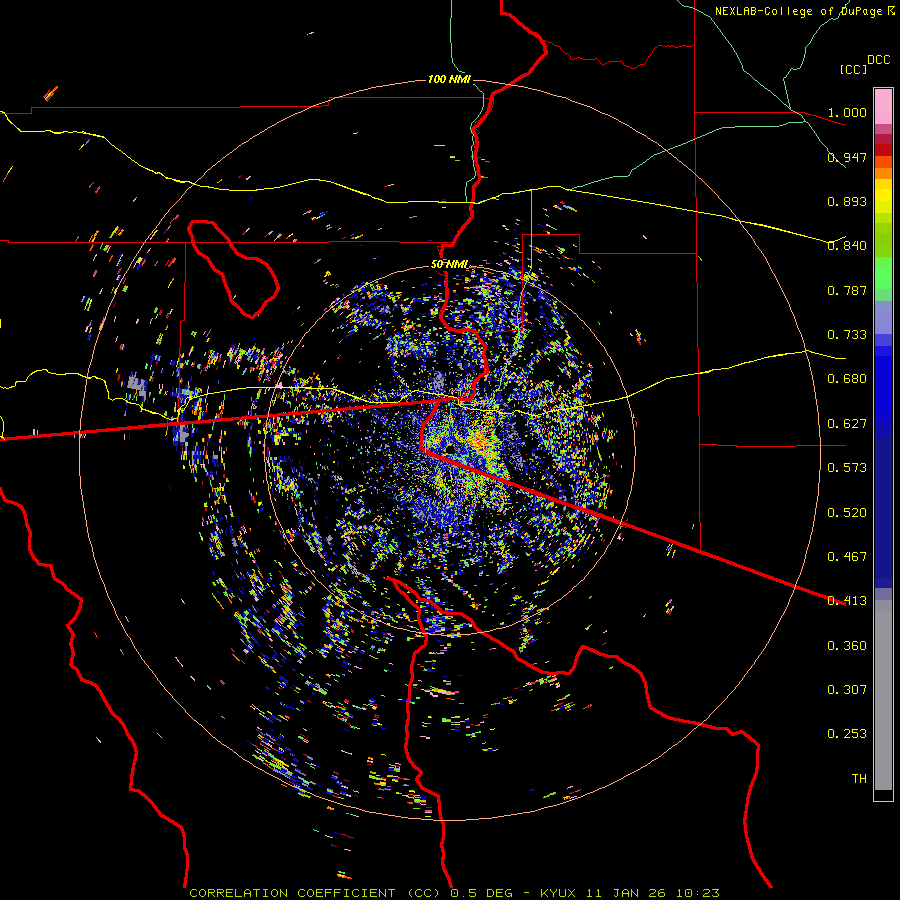Click the 0.253 scale label
Screen dimensions: 900x900
tap(847, 734)
